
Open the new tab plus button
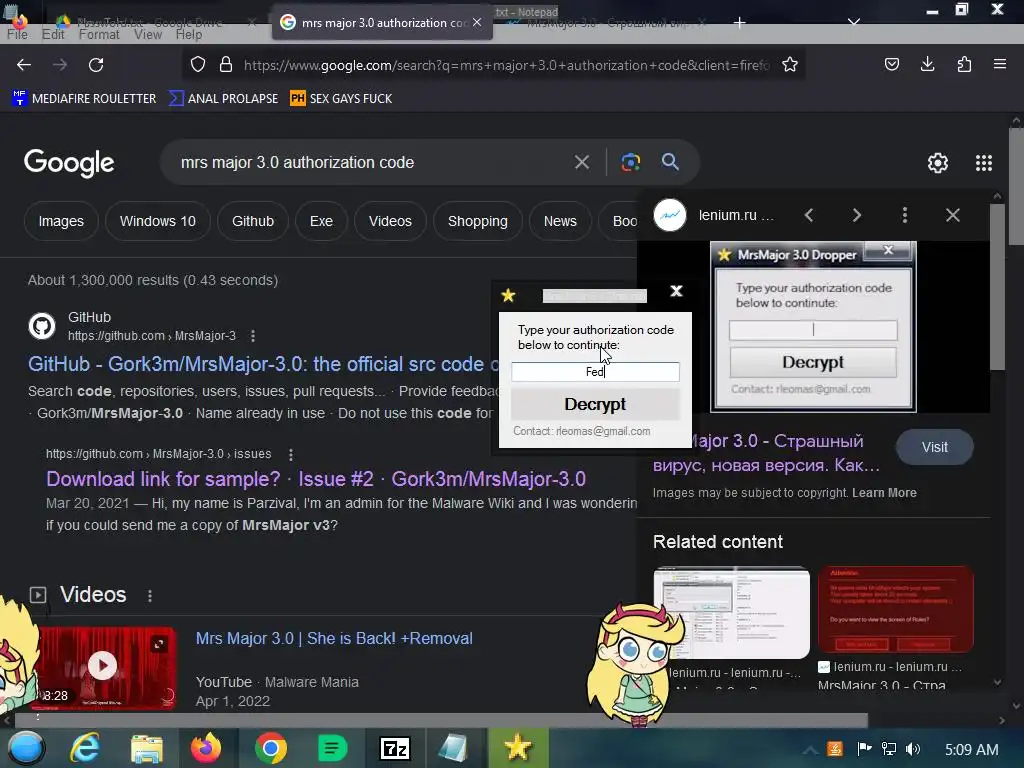739,23
